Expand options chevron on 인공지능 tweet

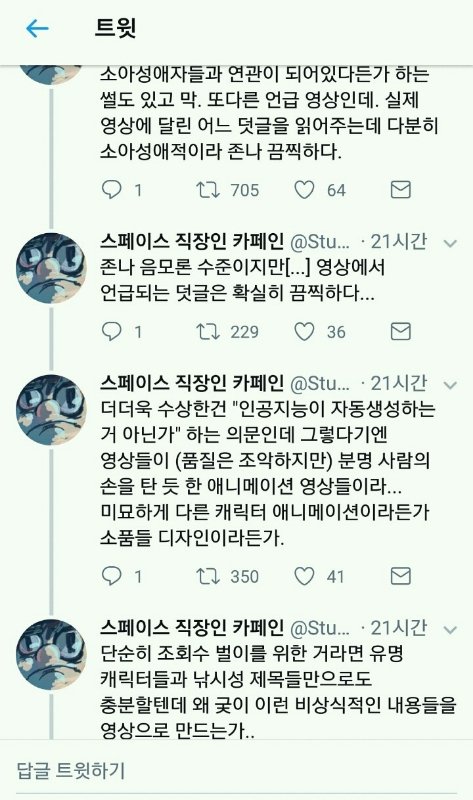pyautogui.click(x=450, y=385)
